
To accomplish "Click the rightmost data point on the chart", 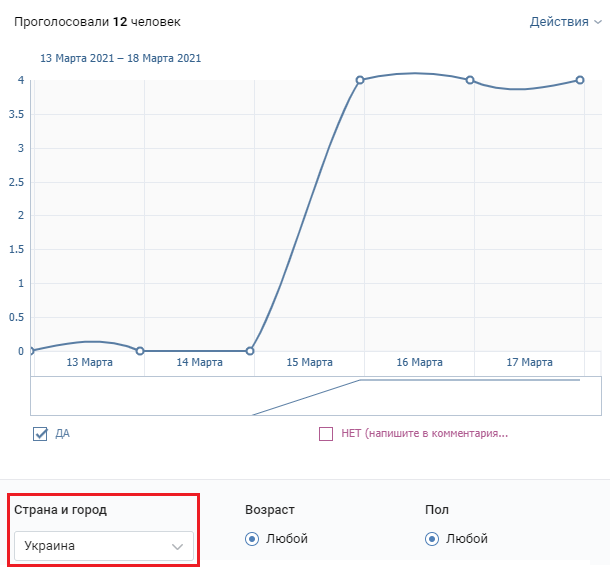I will [580, 80].
